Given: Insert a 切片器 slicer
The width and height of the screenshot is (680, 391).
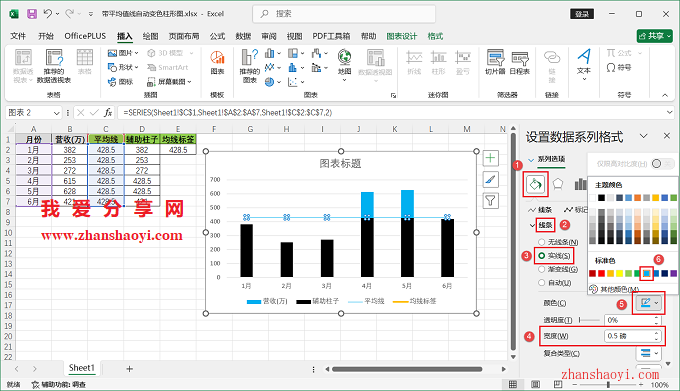Looking at the screenshot, I should click(x=495, y=63).
